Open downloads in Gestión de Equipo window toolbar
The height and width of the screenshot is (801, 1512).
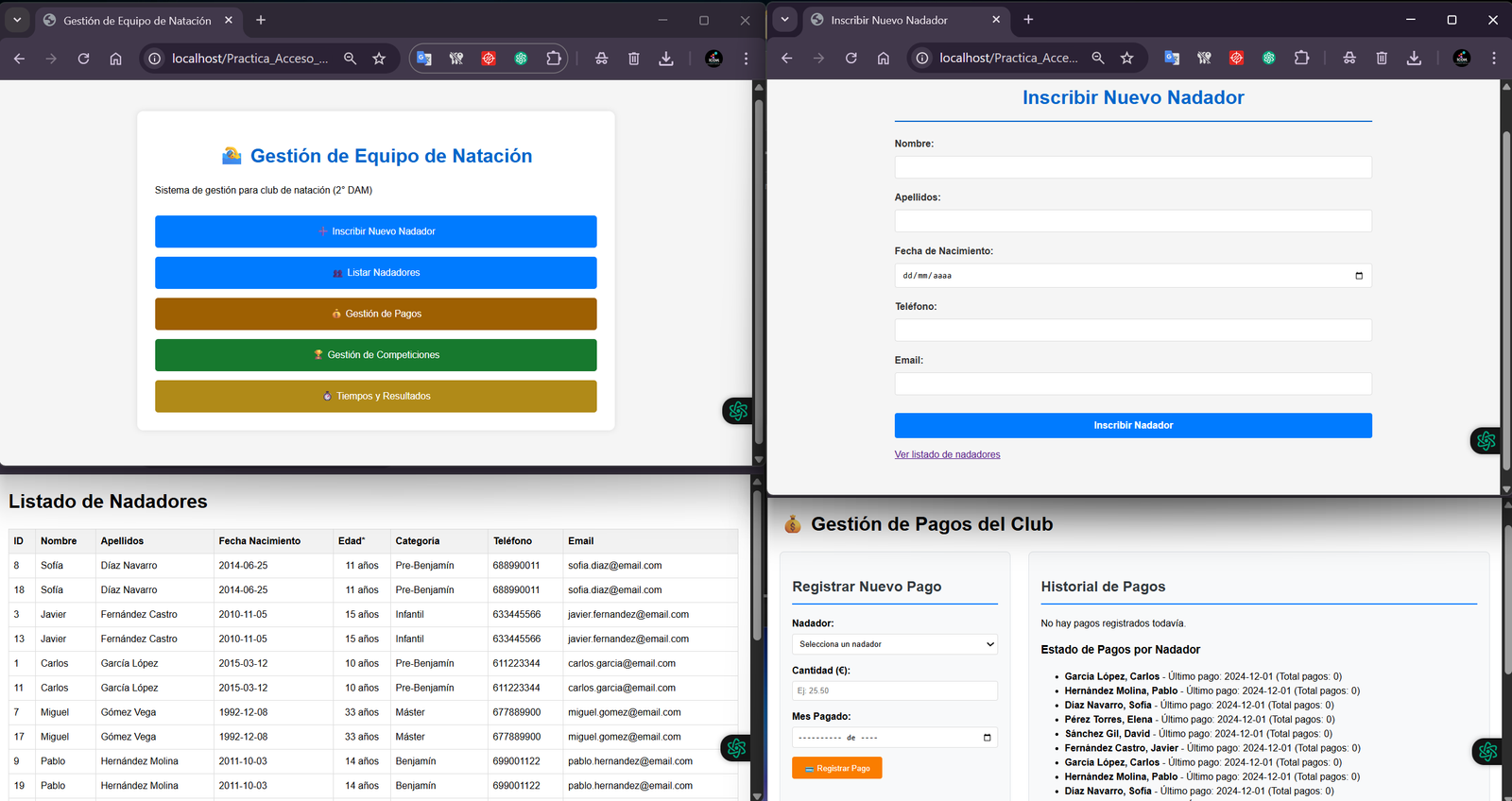coord(666,59)
